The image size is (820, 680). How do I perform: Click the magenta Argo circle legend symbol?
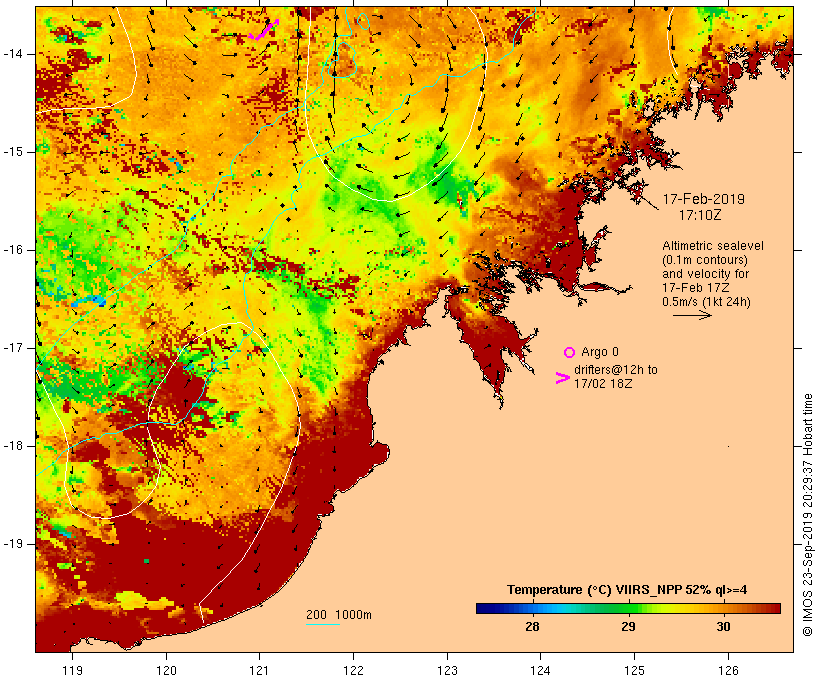(x=569, y=353)
